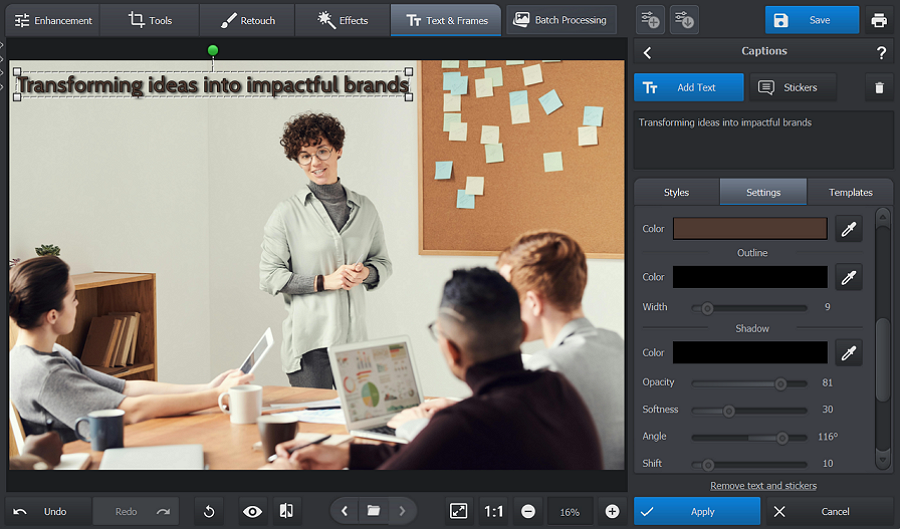
Task: Zoom in with plus icon
Action: tap(612, 511)
